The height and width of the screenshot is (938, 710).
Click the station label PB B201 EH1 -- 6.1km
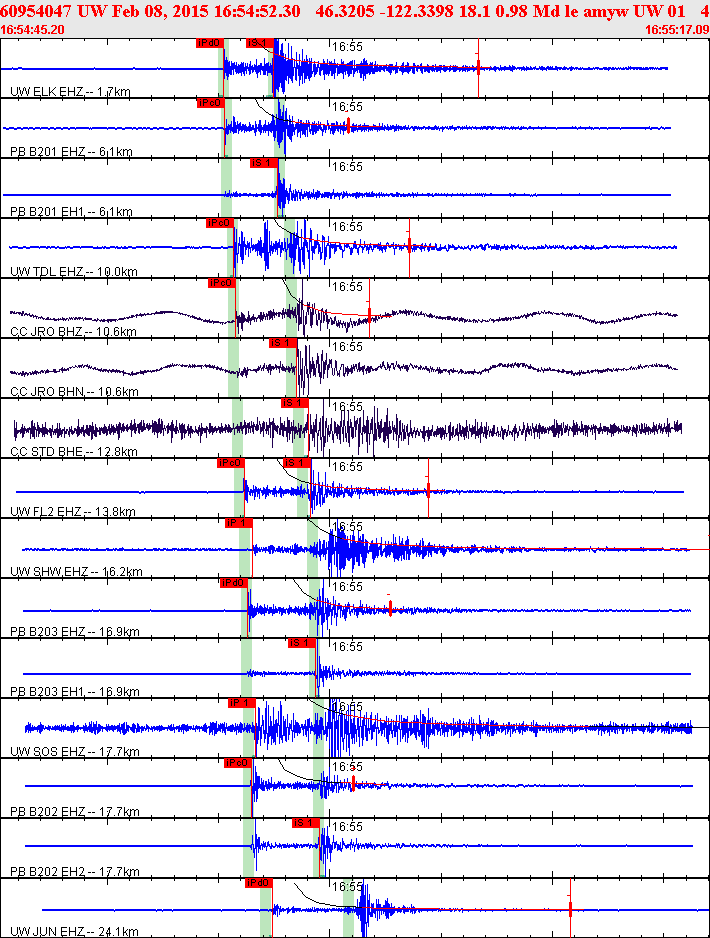click(72, 211)
